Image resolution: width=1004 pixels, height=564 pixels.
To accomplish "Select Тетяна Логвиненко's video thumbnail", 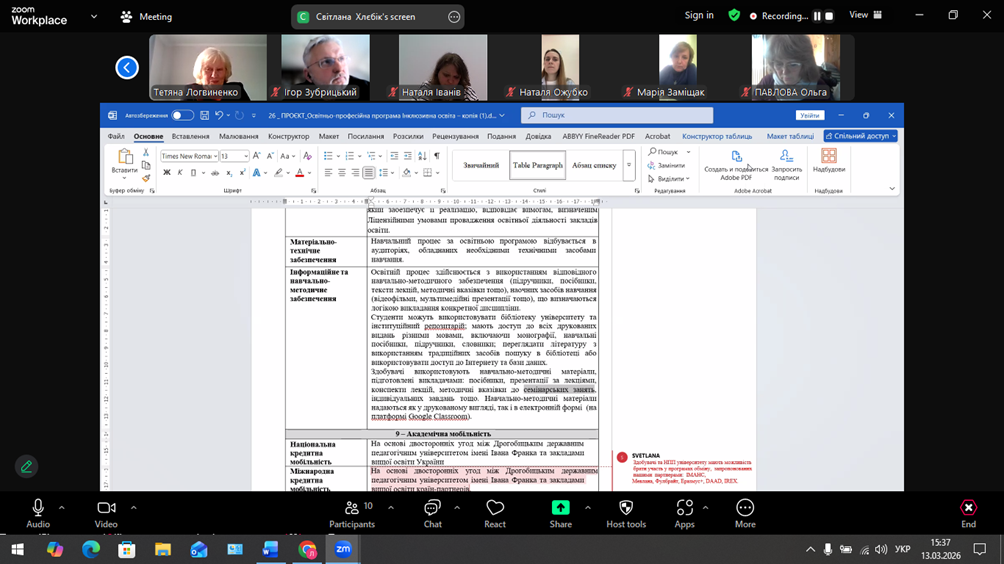I will click(208, 68).
